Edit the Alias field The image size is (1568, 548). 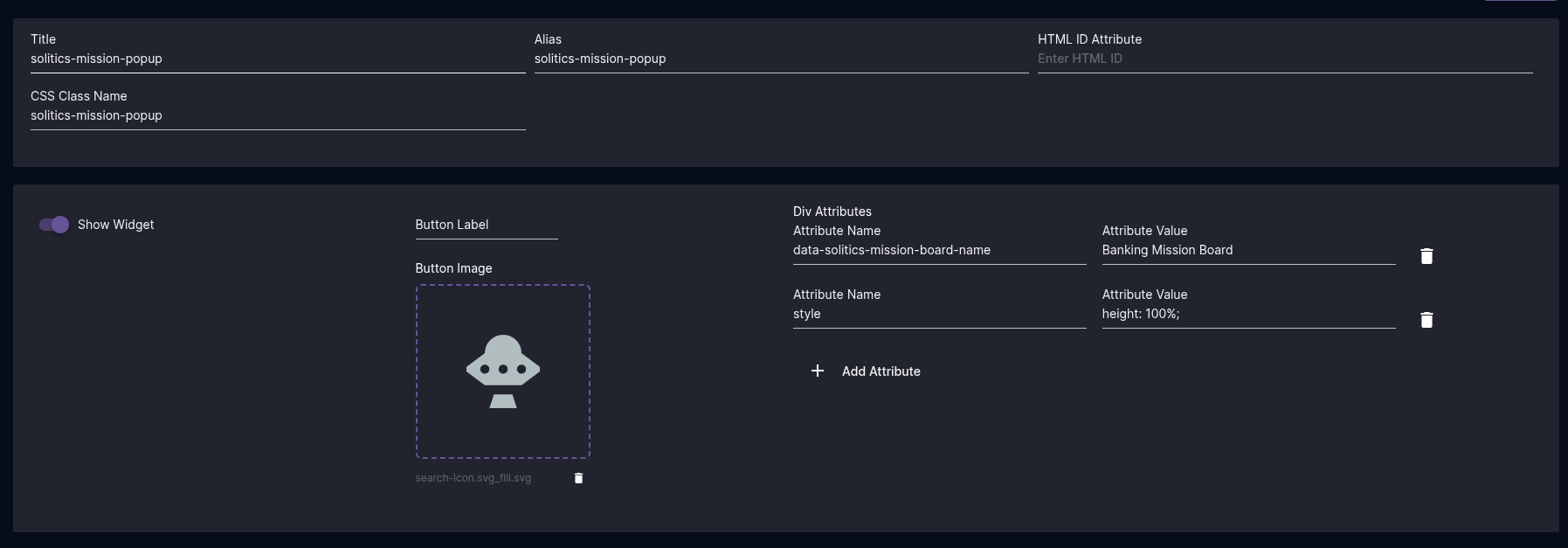pyautogui.click(x=782, y=59)
